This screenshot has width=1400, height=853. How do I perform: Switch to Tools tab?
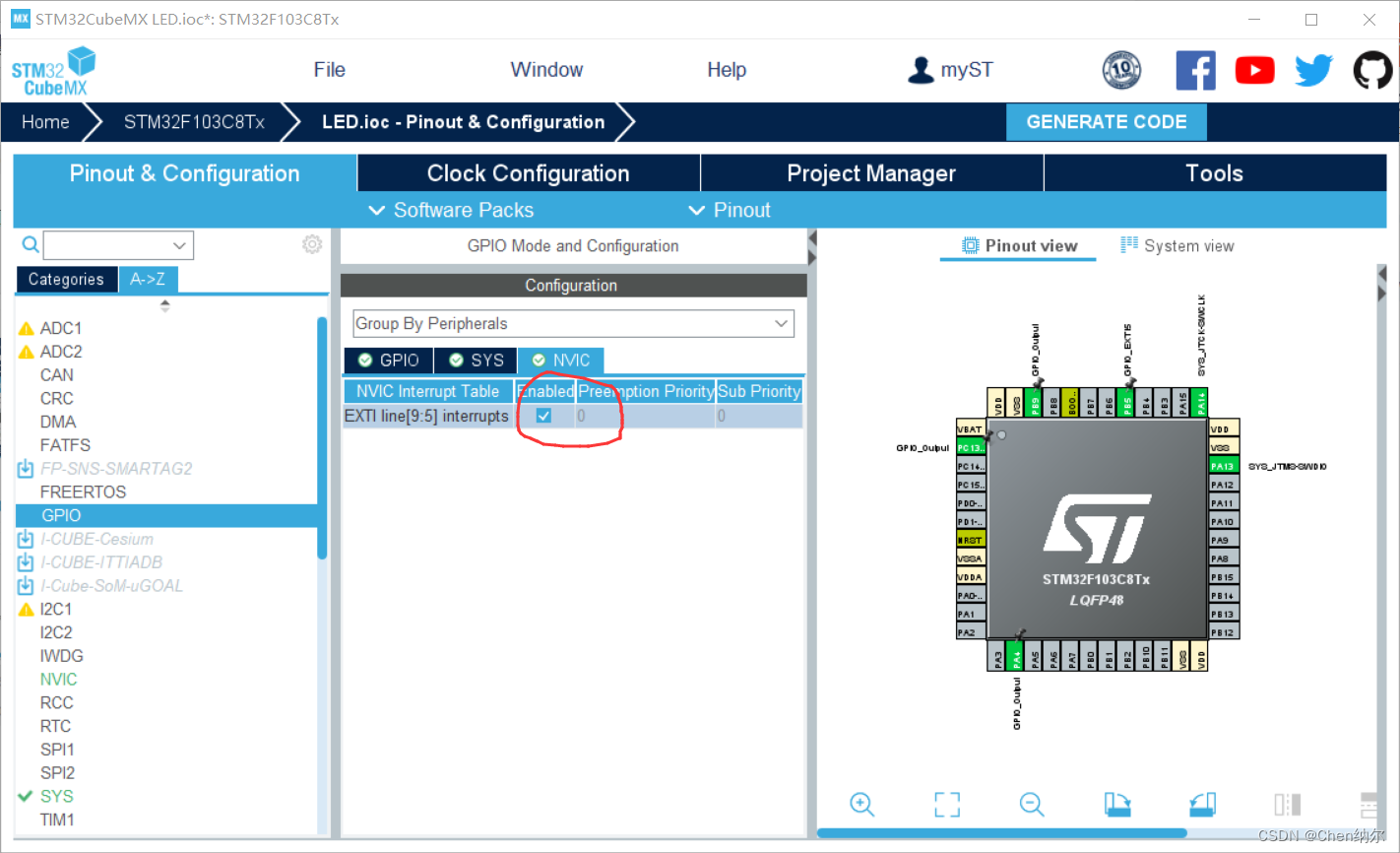(x=1215, y=173)
